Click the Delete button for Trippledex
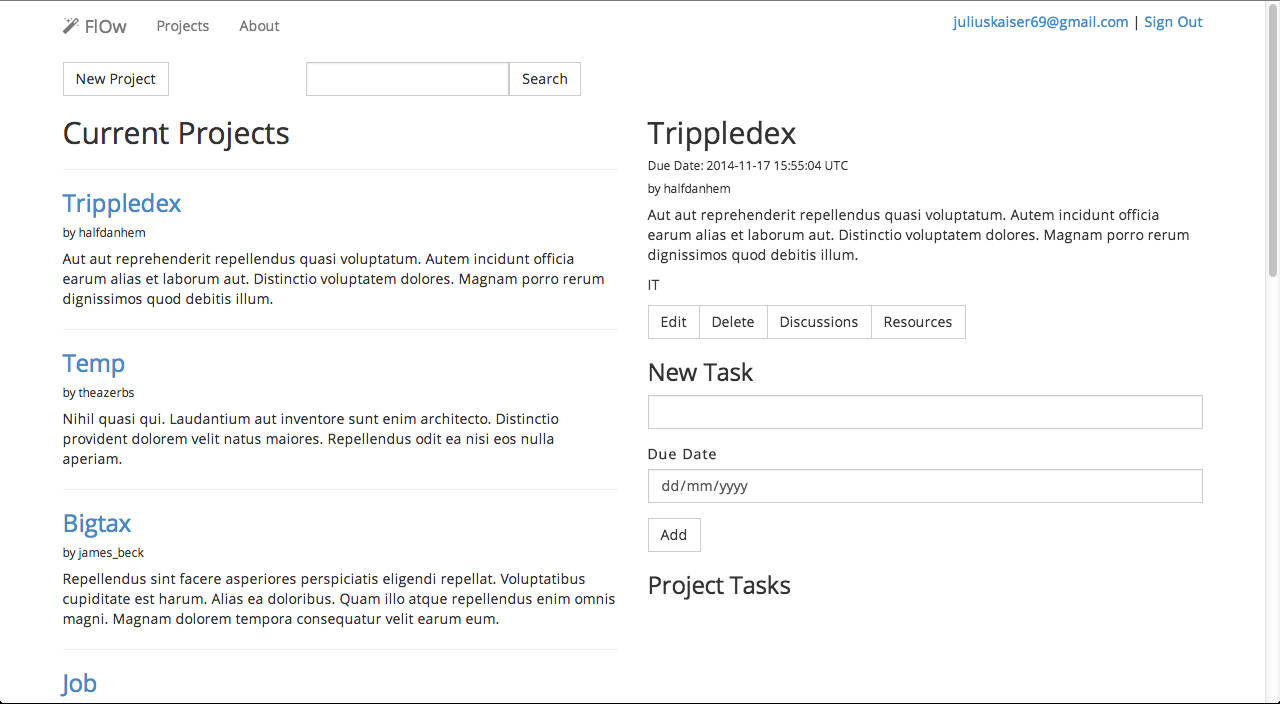 pos(733,322)
